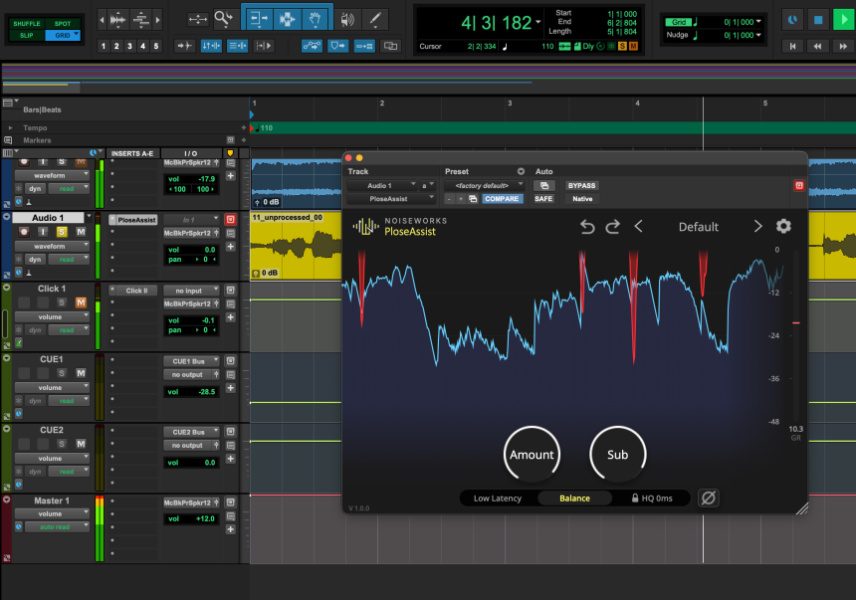Mute the Audio 1 track
This screenshot has width=856, height=600.
[x=81, y=231]
